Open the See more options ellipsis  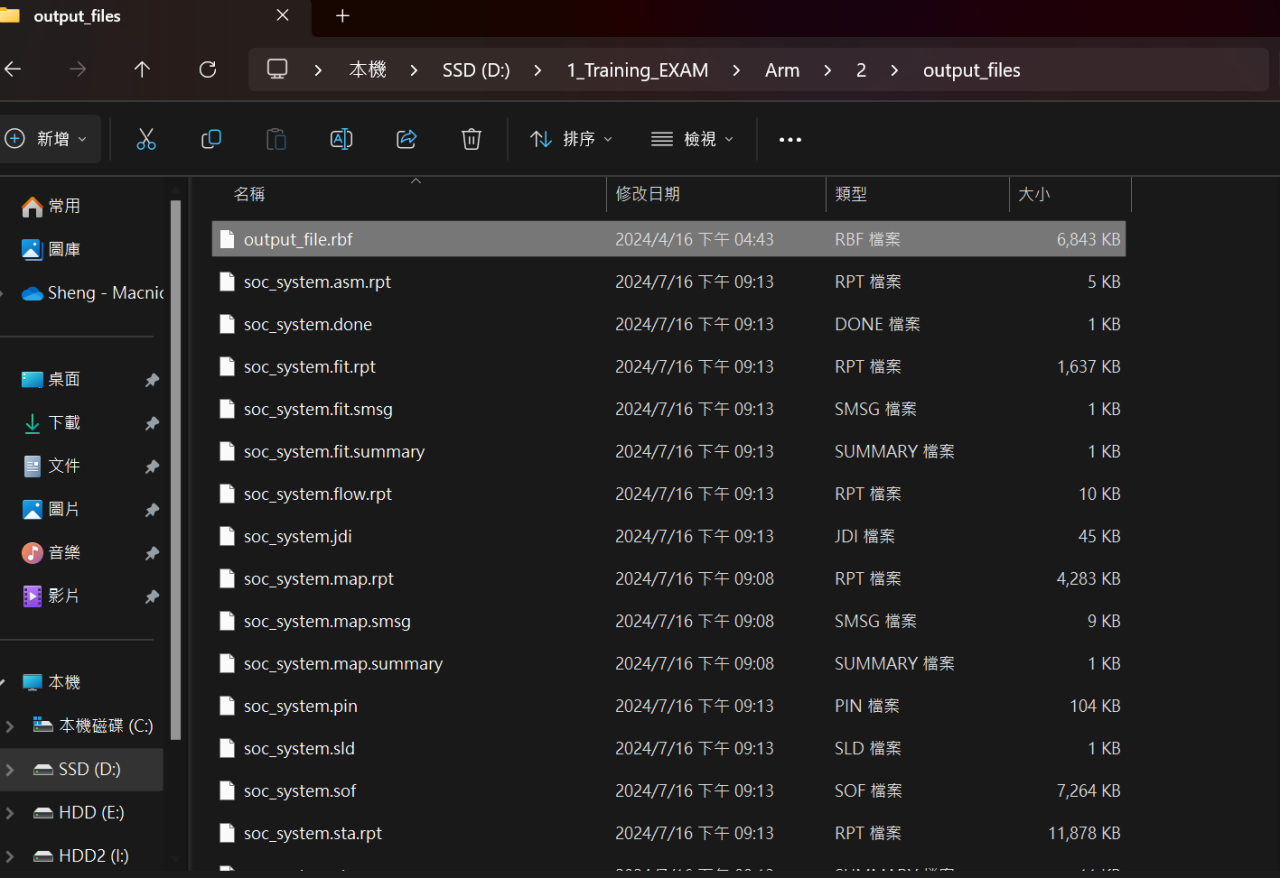(x=790, y=140)
